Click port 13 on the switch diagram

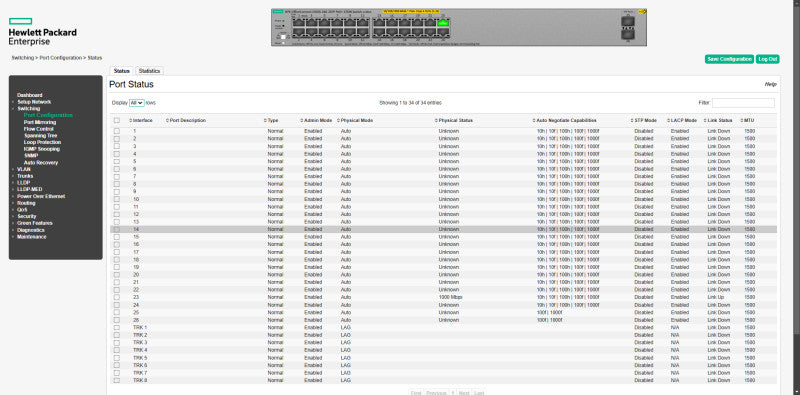(x=379, y=23)
